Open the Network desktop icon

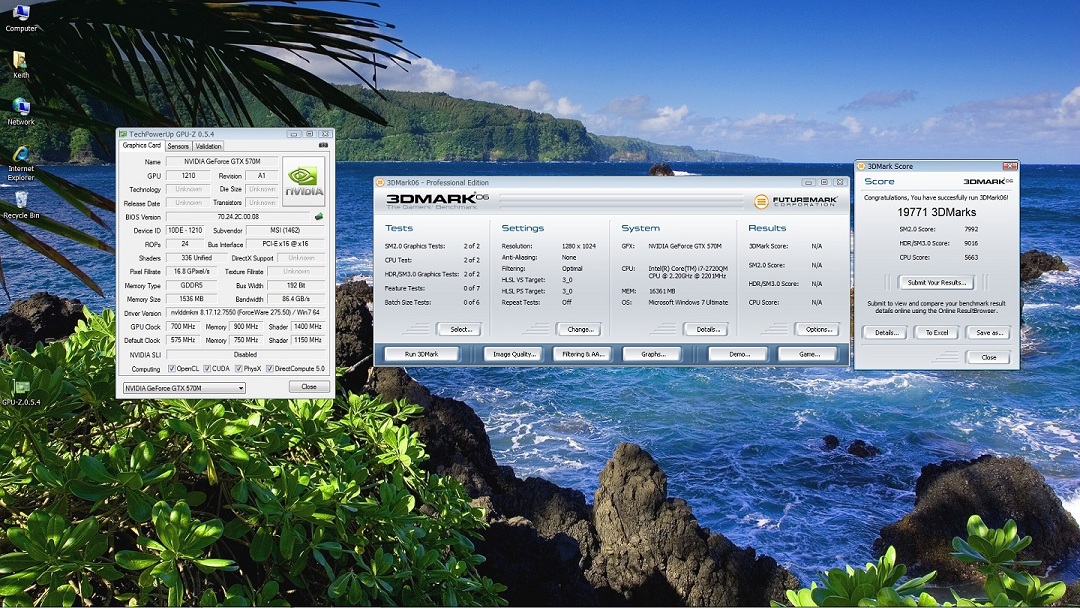[x=21, y=111]
